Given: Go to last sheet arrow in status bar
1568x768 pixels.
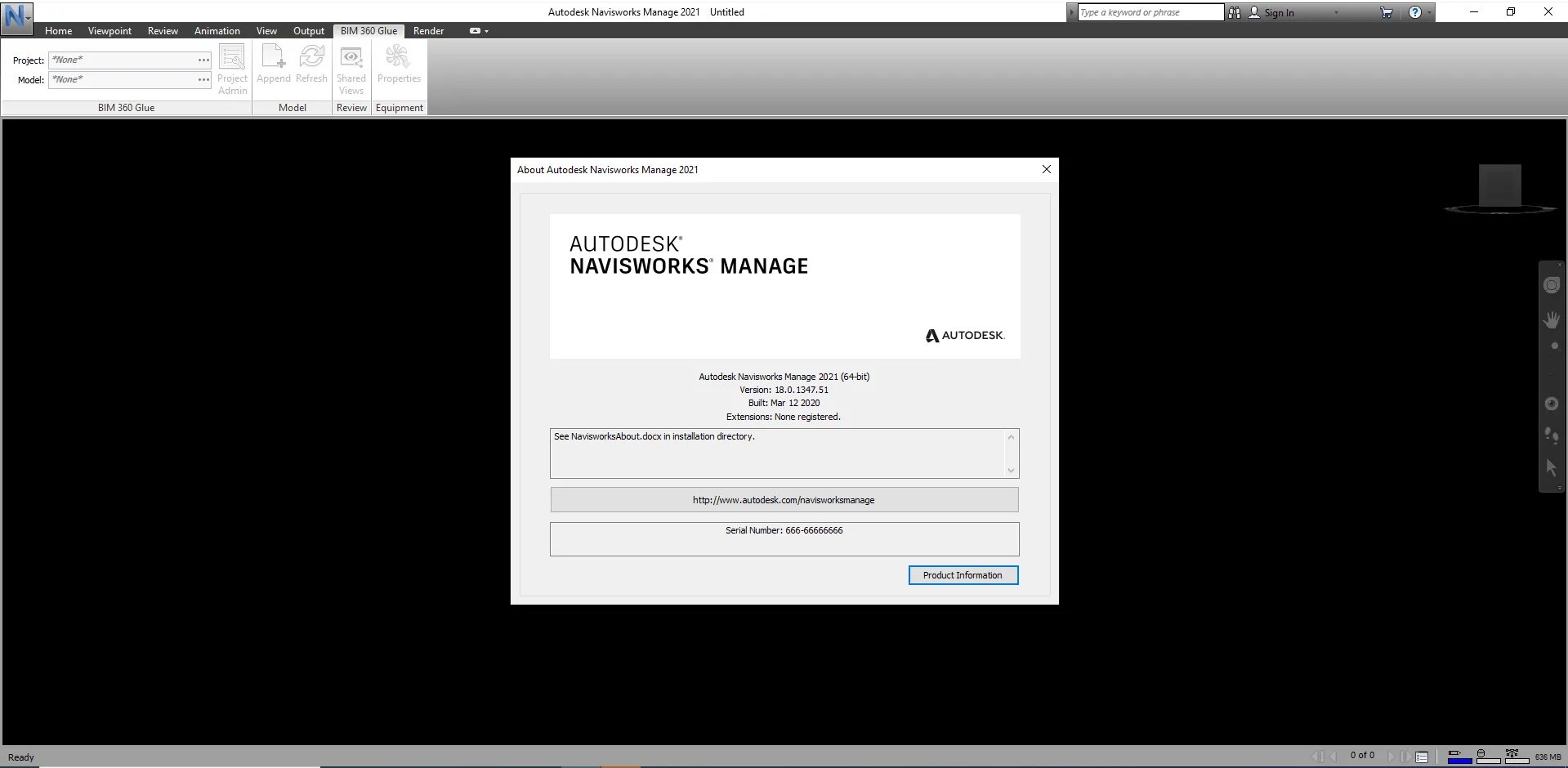Looking at the screenshot, I should coord(1406,757).
